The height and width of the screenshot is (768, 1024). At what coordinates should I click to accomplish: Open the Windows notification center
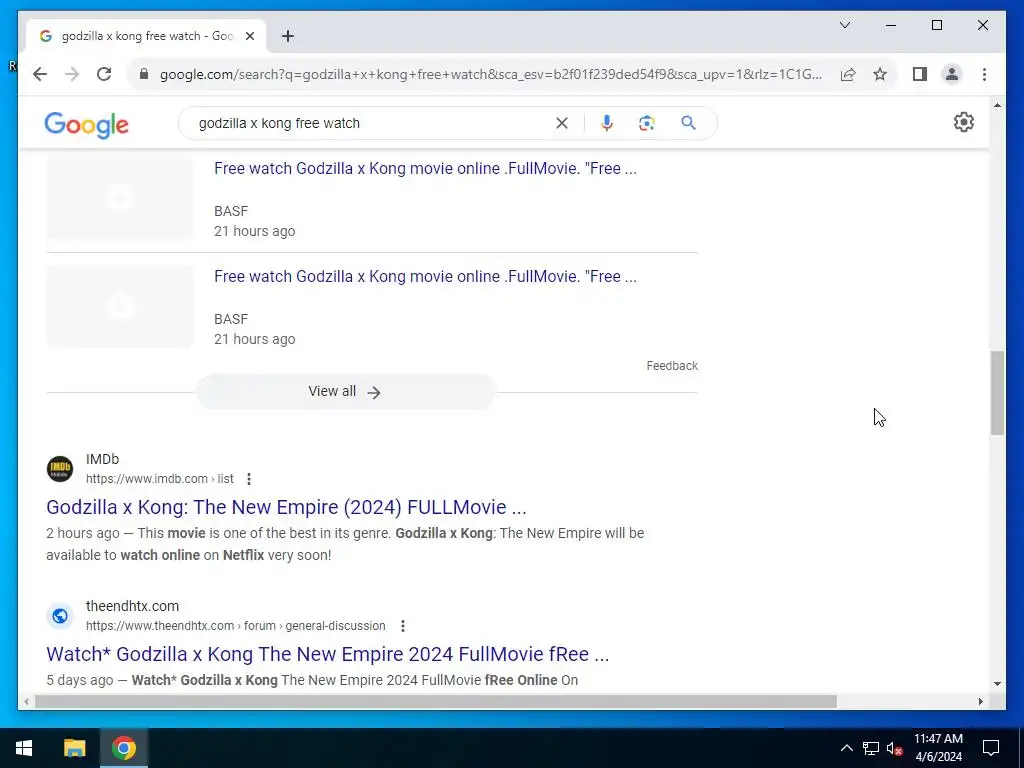991,748
